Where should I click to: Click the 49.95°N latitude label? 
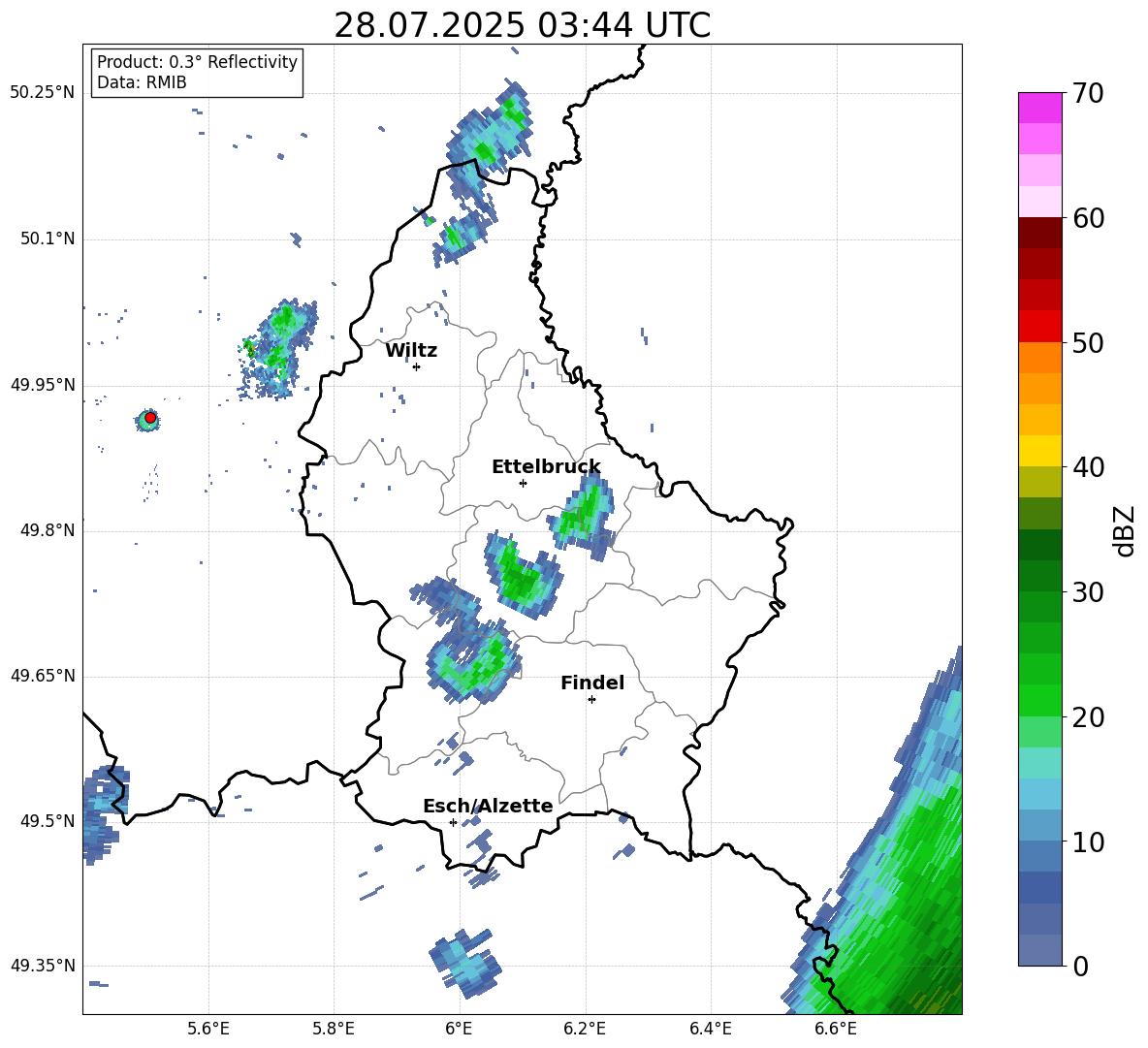(x=43, y=385)
